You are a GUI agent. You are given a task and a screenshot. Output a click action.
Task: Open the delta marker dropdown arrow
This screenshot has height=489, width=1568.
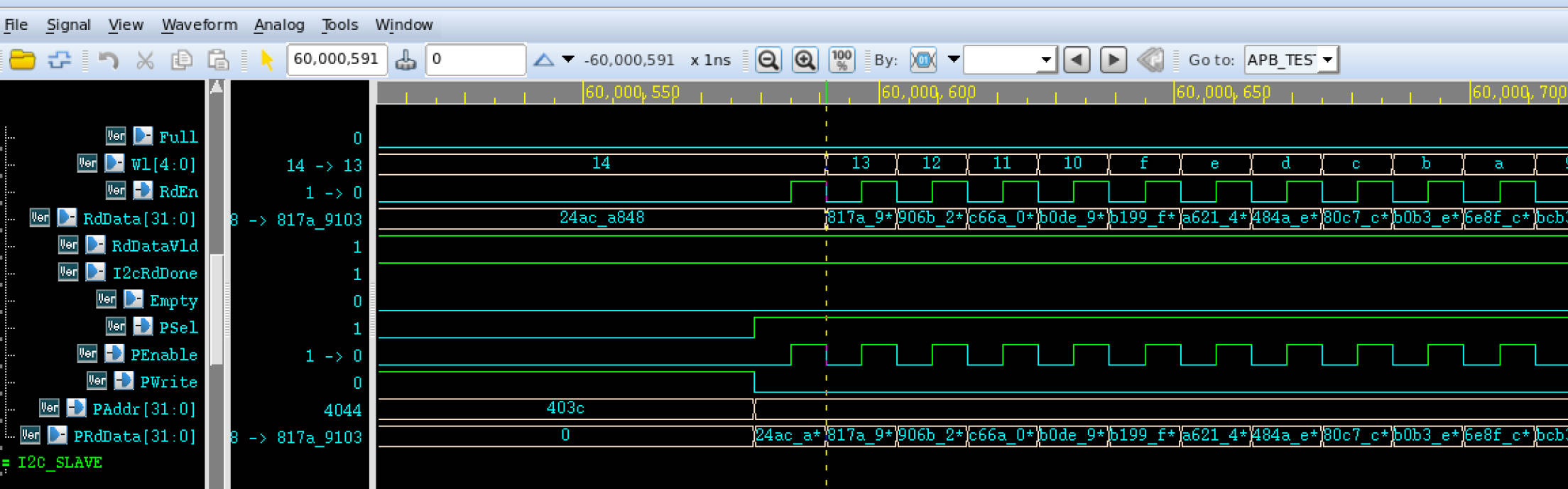point(568,60)
